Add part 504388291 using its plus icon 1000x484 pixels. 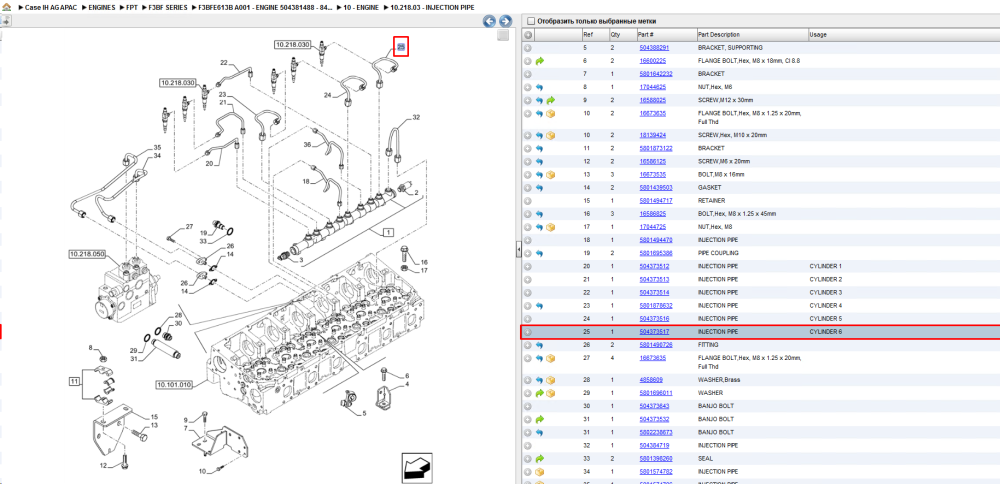tap(528, 48)
